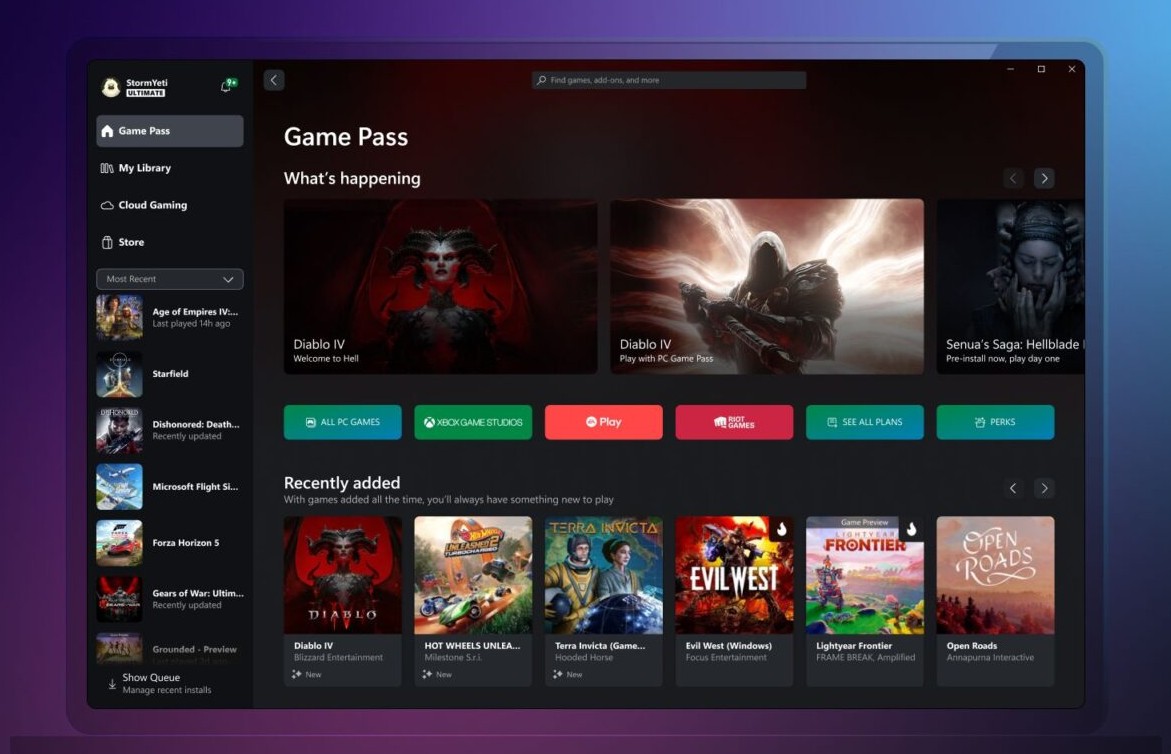Open Diablo IV card in Recently added
1171x754 pixels.
tap(343, 601)
